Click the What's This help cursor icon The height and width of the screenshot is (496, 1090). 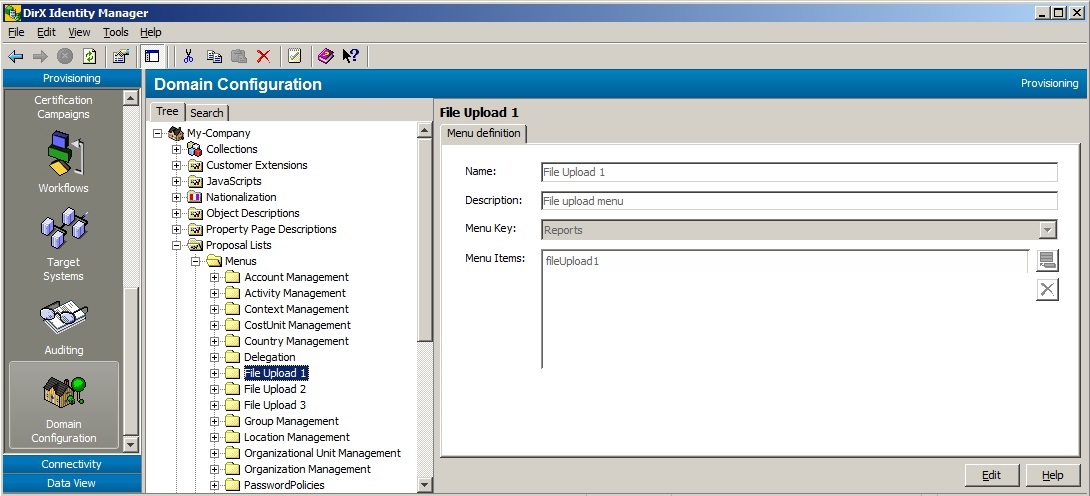[x=350, y=56]
